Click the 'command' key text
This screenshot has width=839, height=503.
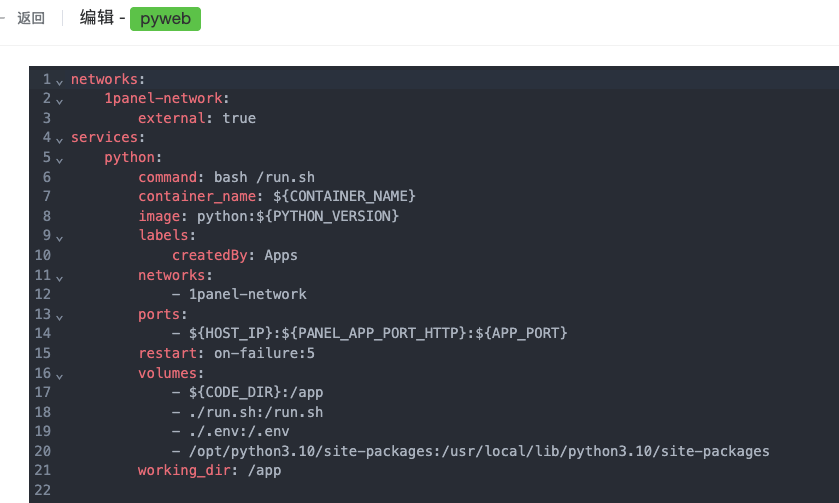click(167, 177)
